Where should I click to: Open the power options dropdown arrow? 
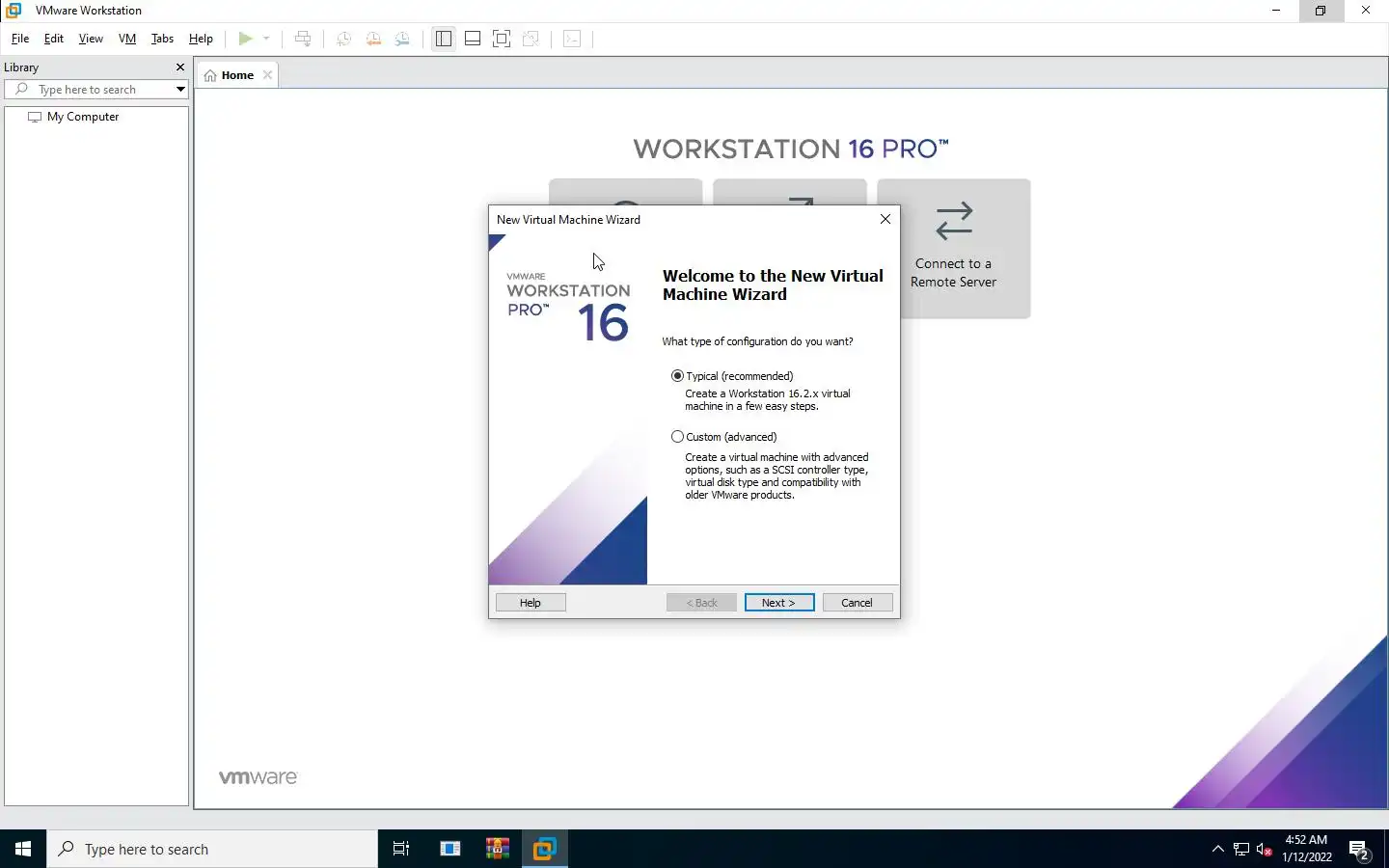pyautogui.click(x=266, y=39)
